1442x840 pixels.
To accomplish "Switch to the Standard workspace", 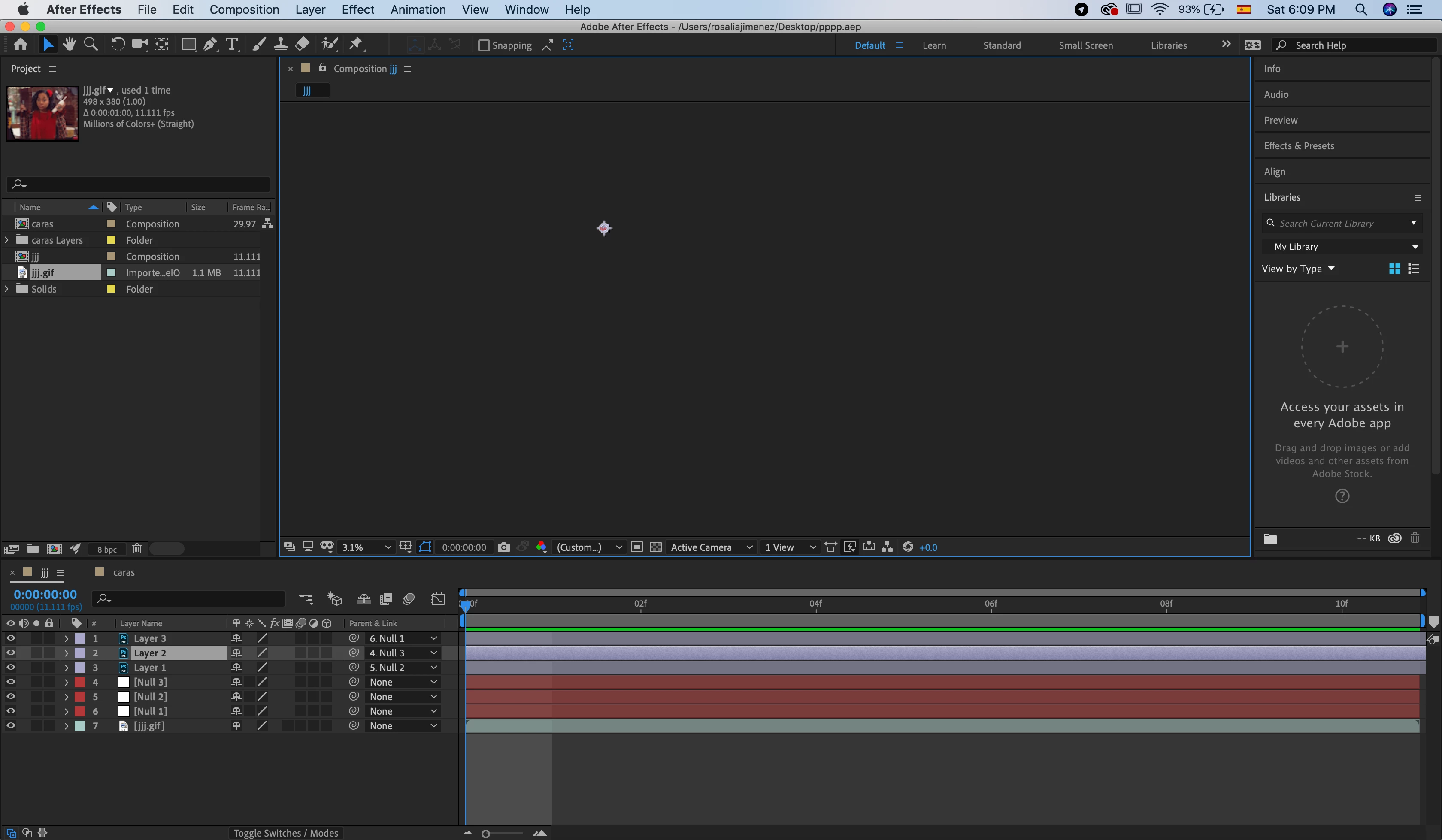I will [x=1001, y=45].
